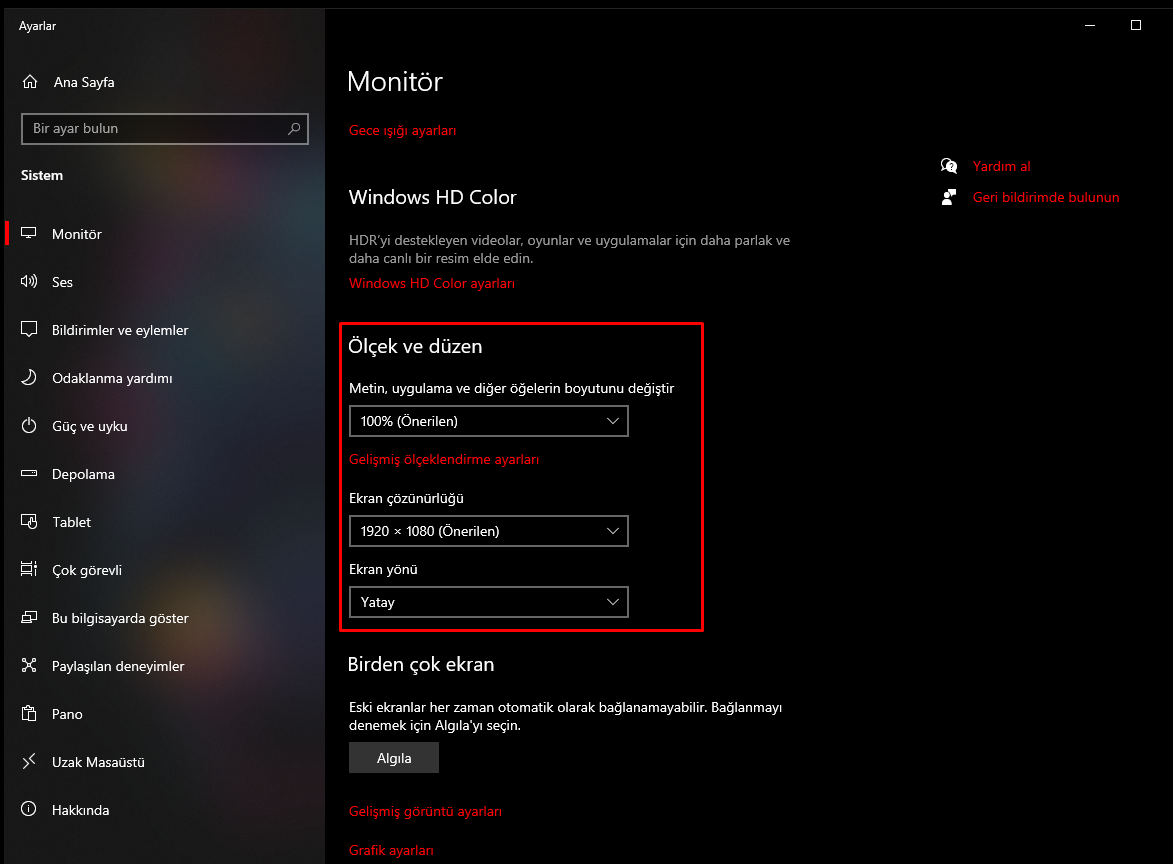Viewport: 1173px width, 864px height.
Task: Click the Odaklanma yardımı moon icon
Action: 28,377
